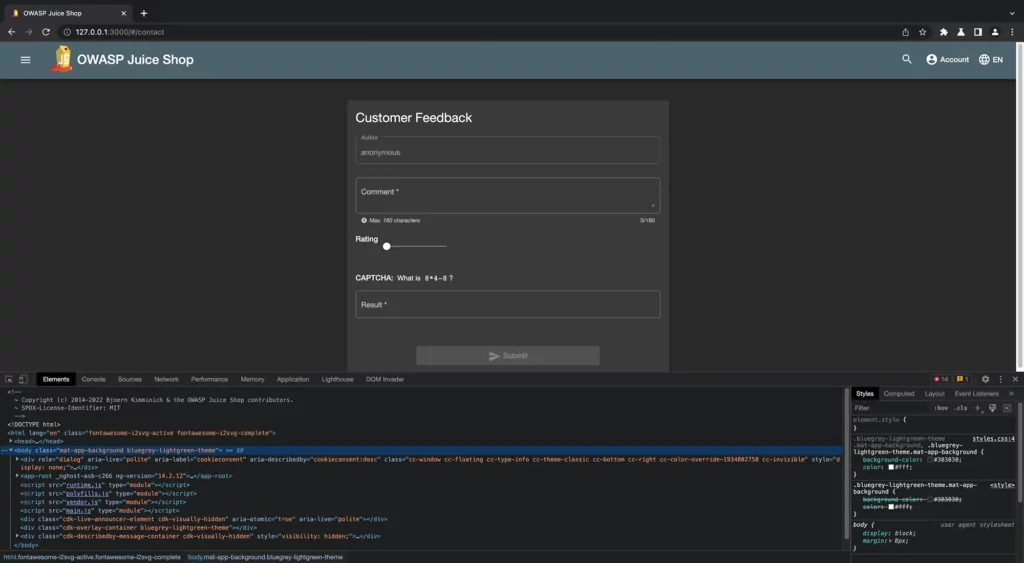
Task: Open Chrome Labs flask icon
Action: pyautogui.click(x=961, y=32)
